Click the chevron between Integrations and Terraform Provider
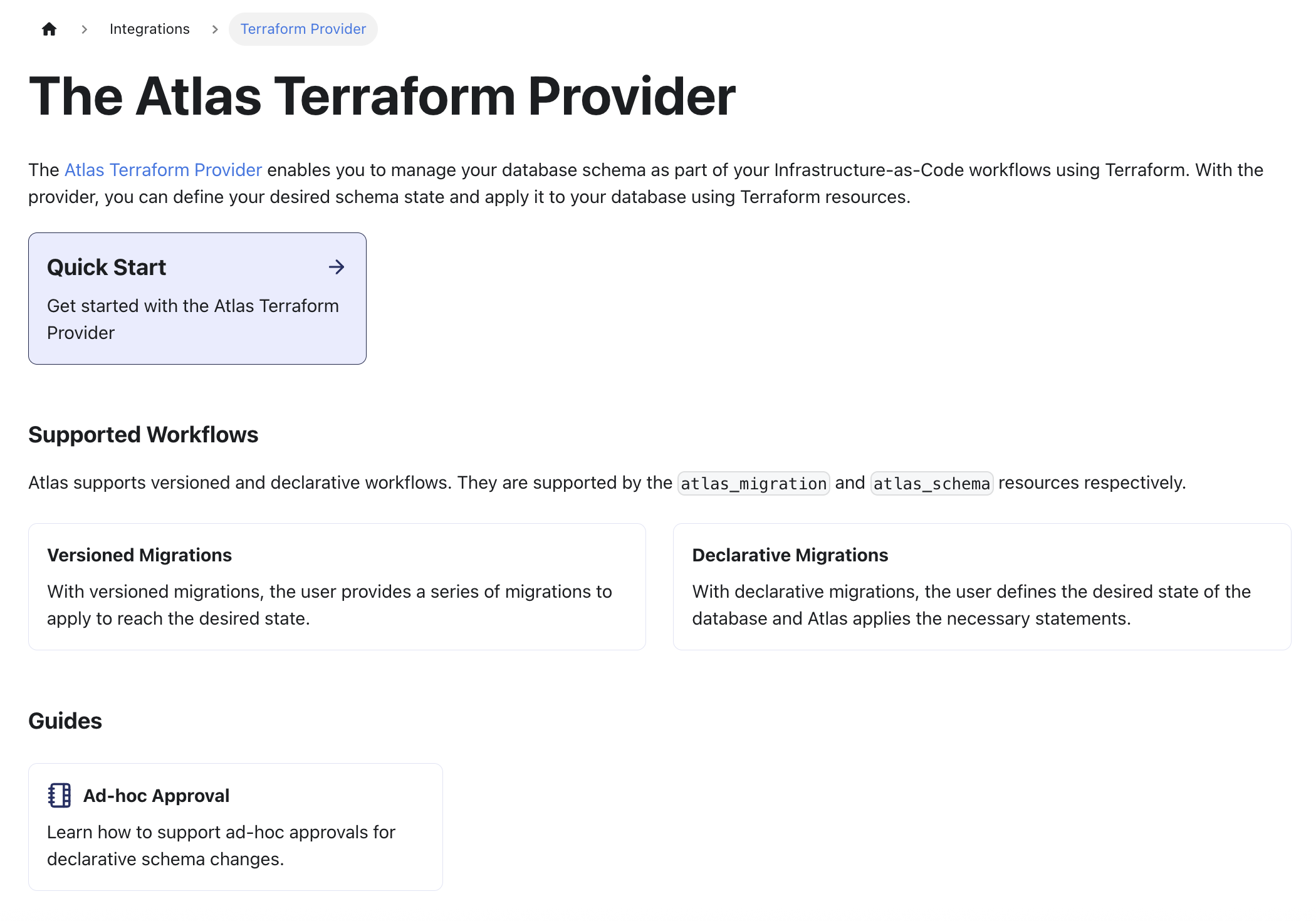Image resolution: width=1316 pixels, height=921 pixels. pyautogui.click(x=214, y=29)
